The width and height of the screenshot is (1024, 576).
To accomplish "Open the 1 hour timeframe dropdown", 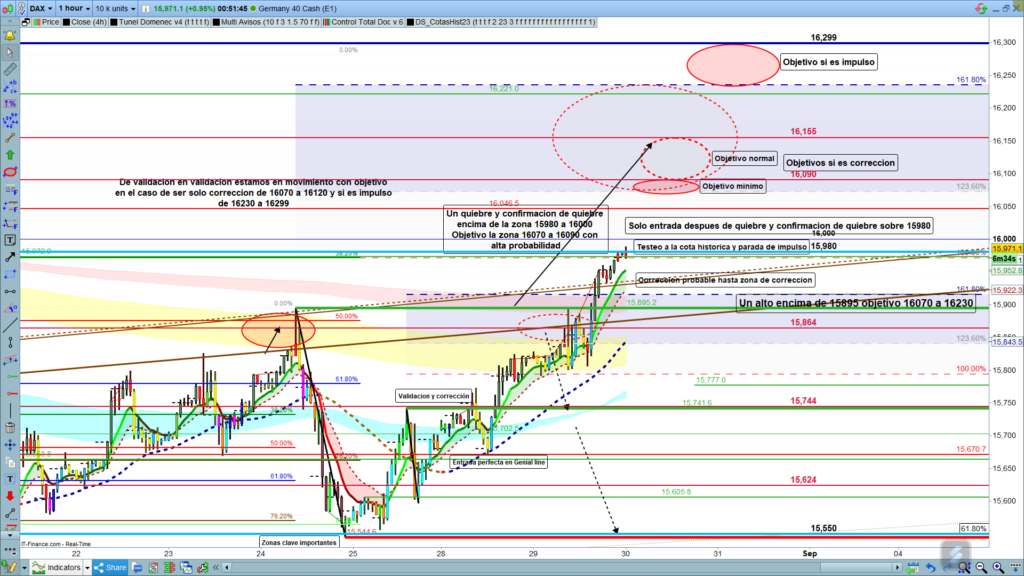I will coord(73,7).
